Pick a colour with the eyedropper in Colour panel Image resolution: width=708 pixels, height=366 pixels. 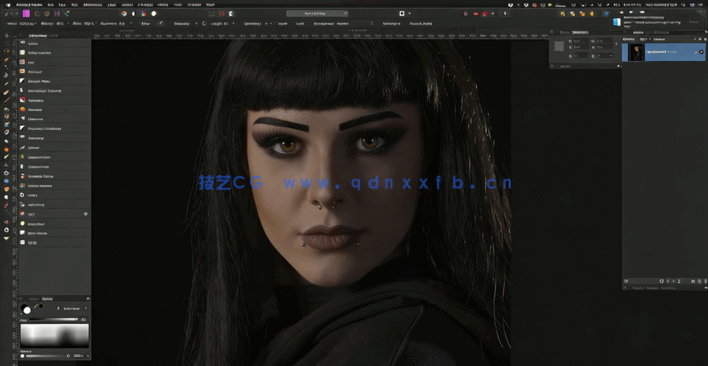point(36,306)
